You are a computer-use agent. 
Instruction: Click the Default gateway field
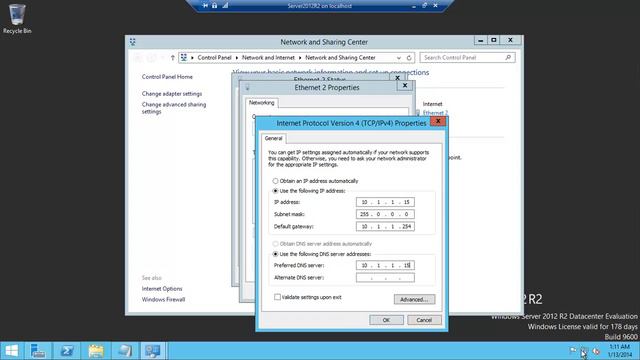pyautogui.click(x=385, y=226)
